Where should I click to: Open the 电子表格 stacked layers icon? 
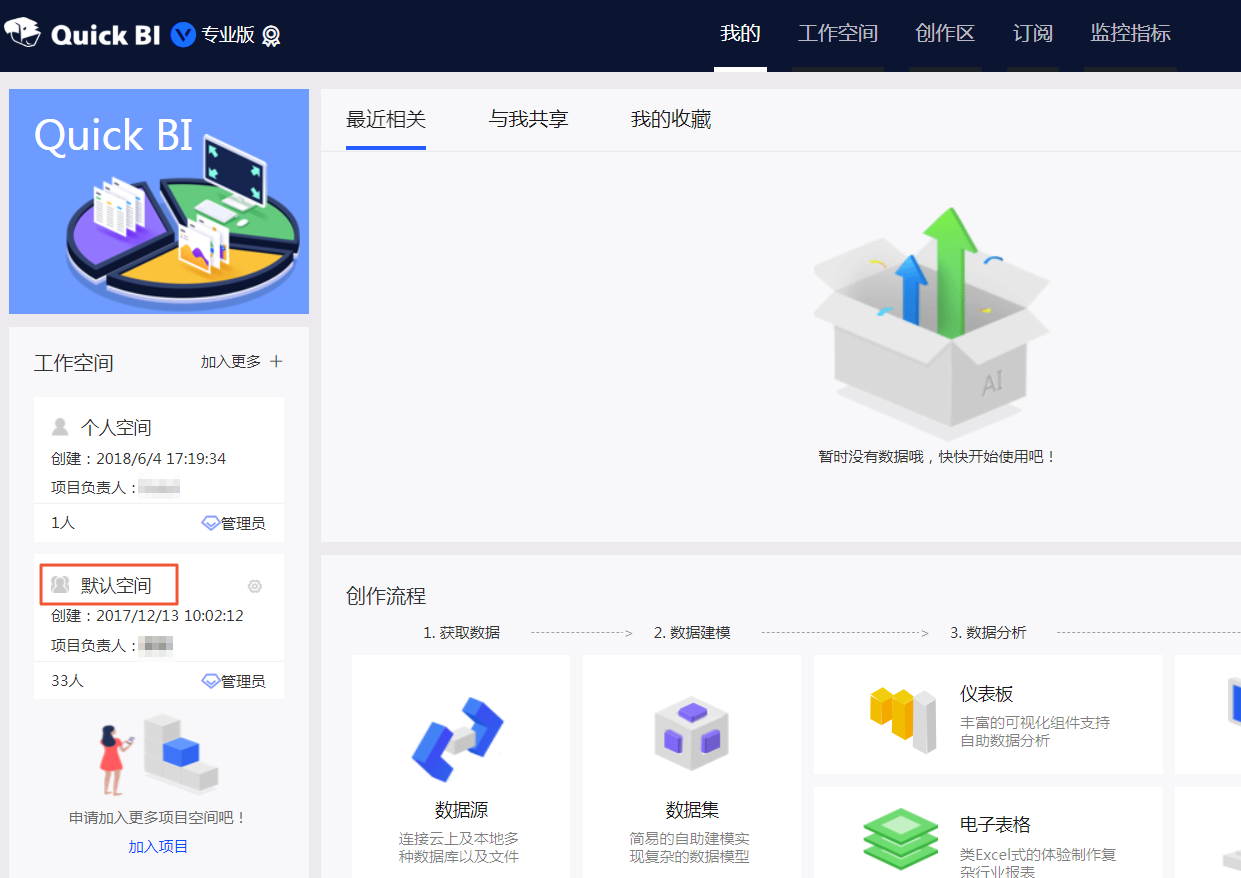(x=901, y=838)
